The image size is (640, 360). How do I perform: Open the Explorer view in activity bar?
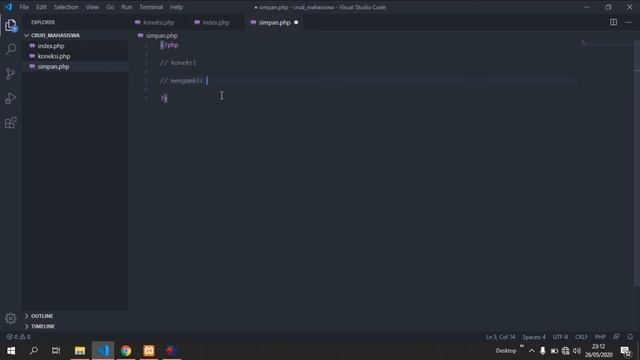coord(11,26)
